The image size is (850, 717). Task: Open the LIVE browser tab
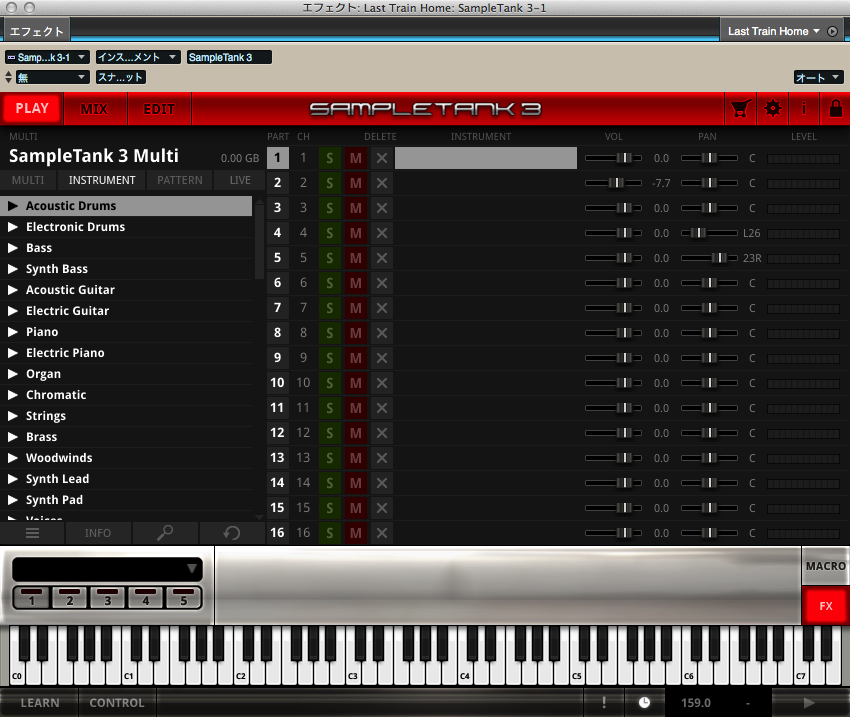tap(240, 180)
